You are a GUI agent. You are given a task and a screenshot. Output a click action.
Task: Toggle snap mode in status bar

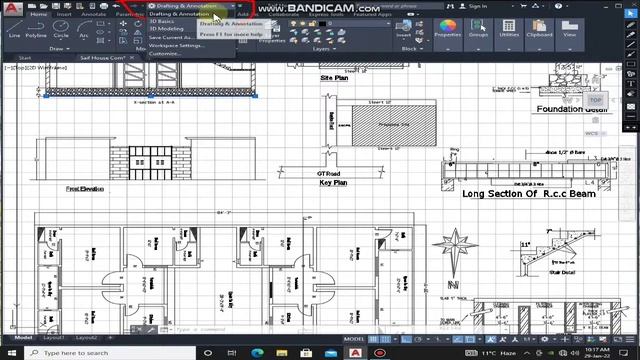pyautogui.click(x=385, y=339)
